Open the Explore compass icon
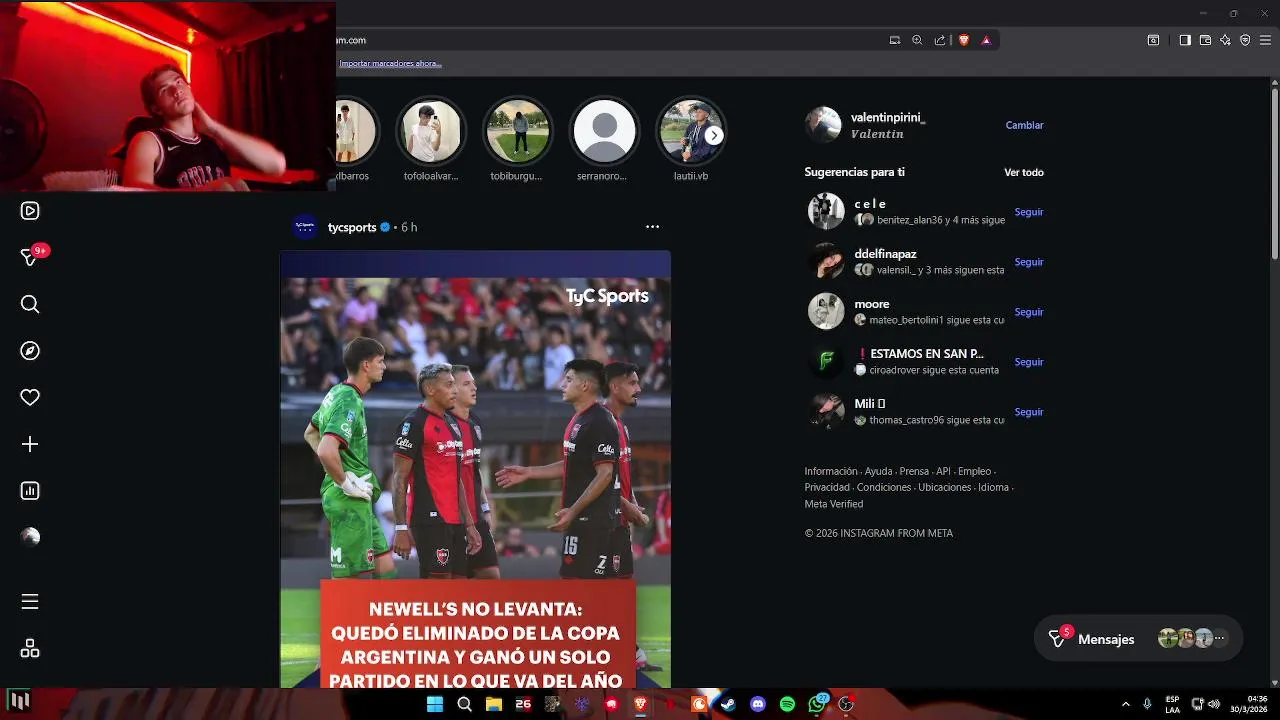 click(30, 351)
